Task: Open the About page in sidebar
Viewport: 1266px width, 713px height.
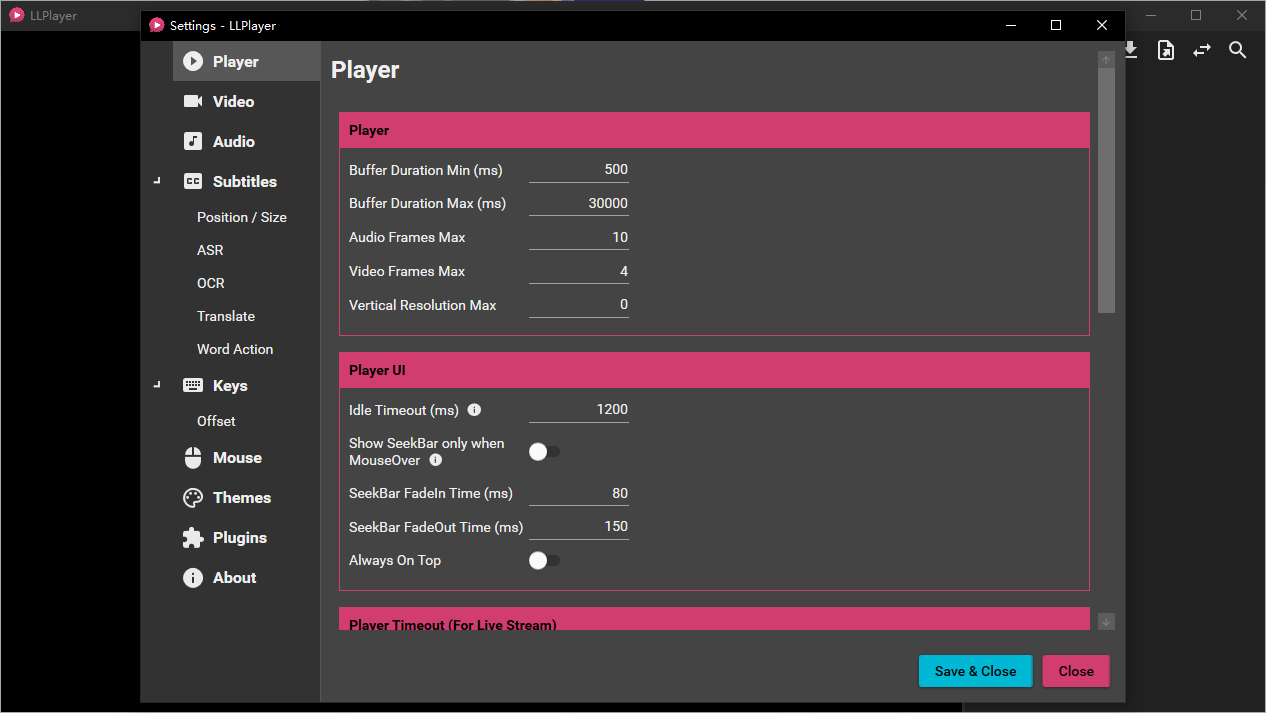Action: pos(234,578)
